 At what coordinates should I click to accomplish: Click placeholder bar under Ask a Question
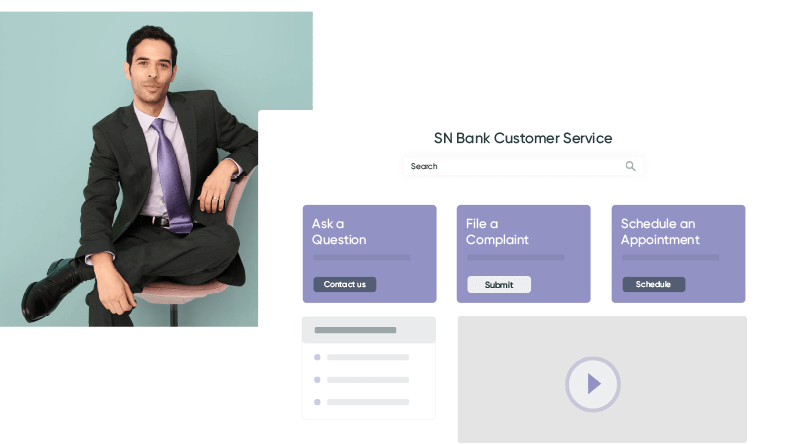[x=362, y=258]
